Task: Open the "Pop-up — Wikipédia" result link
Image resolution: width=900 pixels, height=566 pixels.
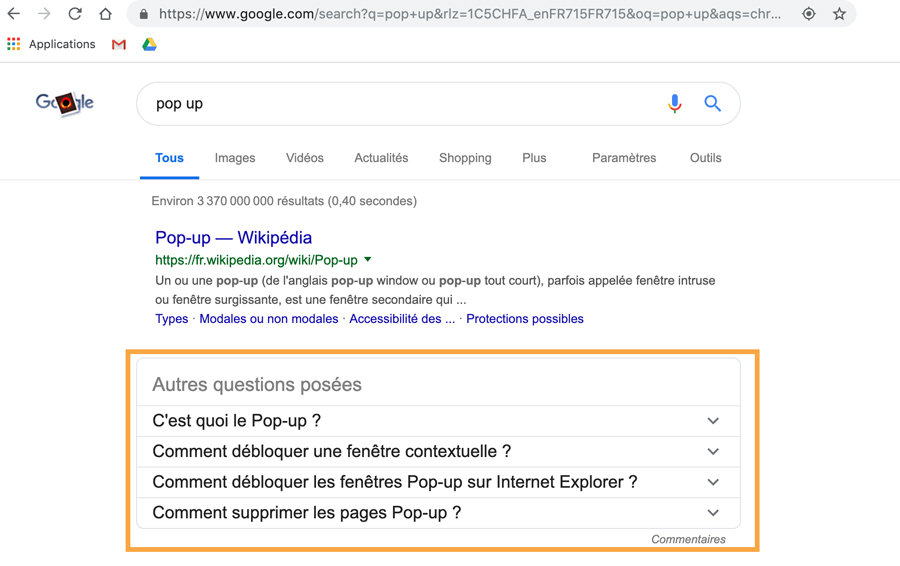Action: pyautogui.click(x=234, y=238)
